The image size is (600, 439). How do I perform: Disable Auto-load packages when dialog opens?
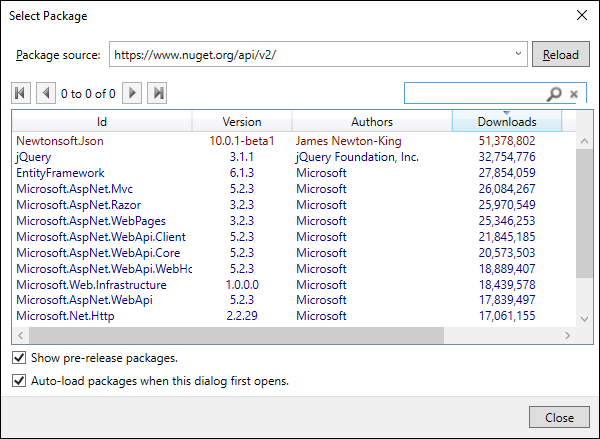[x=19, y=381]
